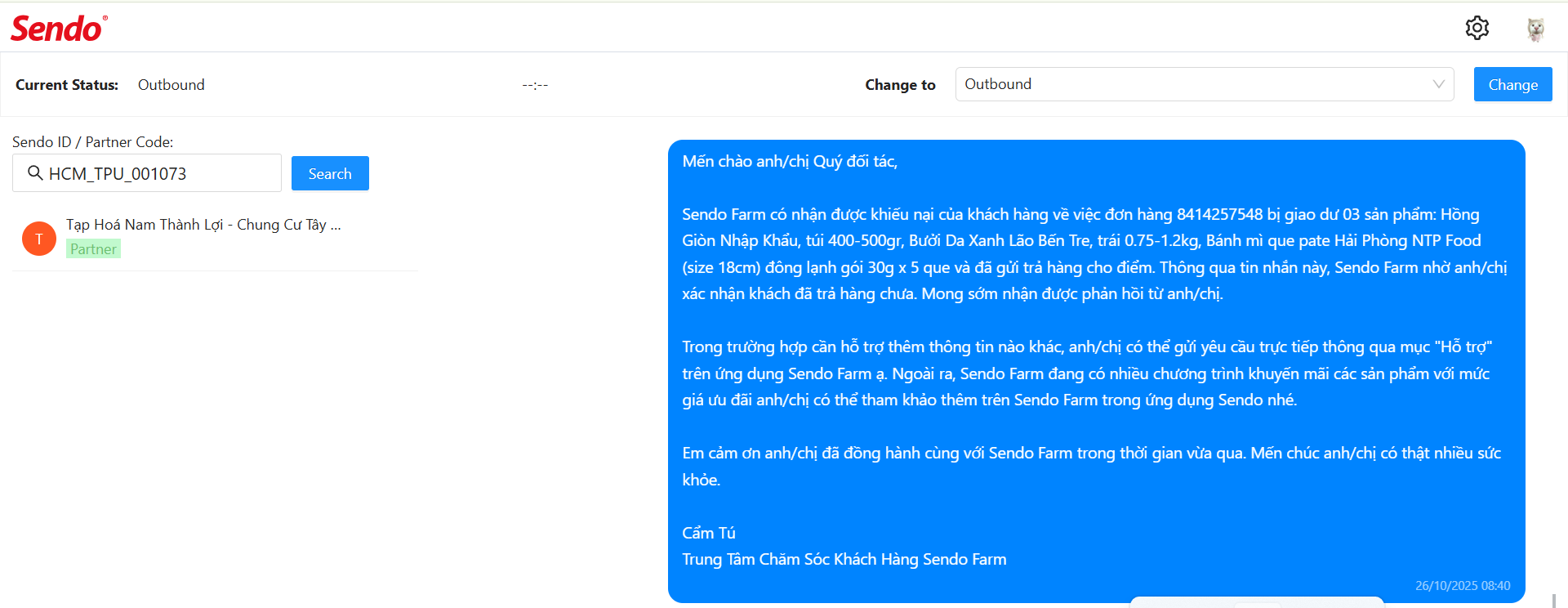
Task: Open the Outbound status combo box
Action: [x=1205, y=84]
